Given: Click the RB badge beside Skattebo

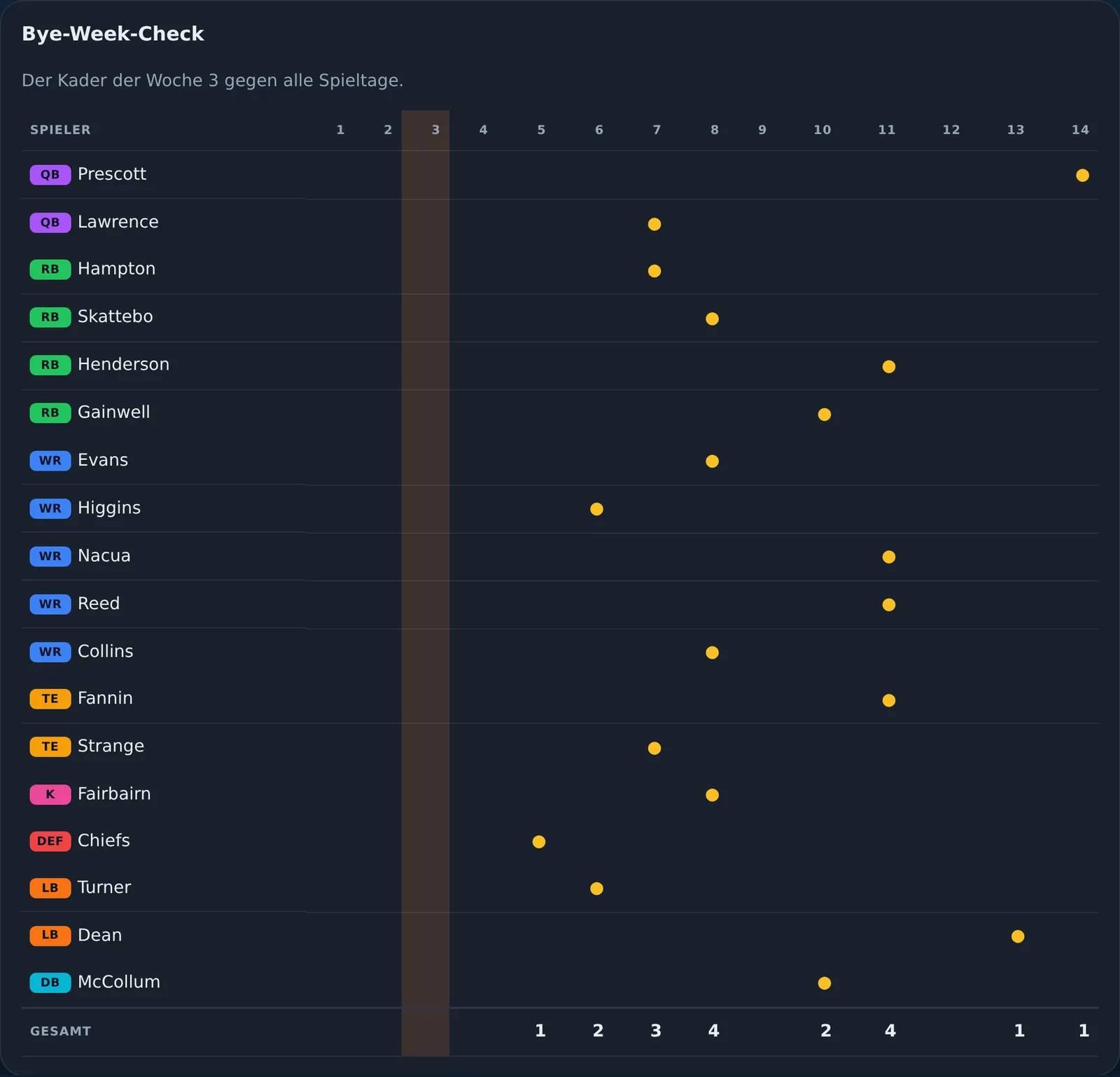Looking at the screenshot, I should coord(50,317).
